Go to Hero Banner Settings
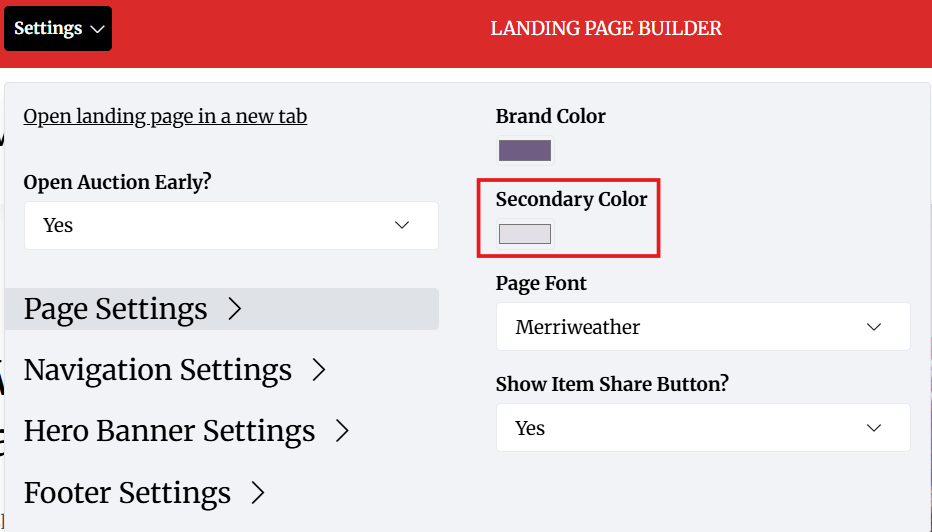 point(170,431)
